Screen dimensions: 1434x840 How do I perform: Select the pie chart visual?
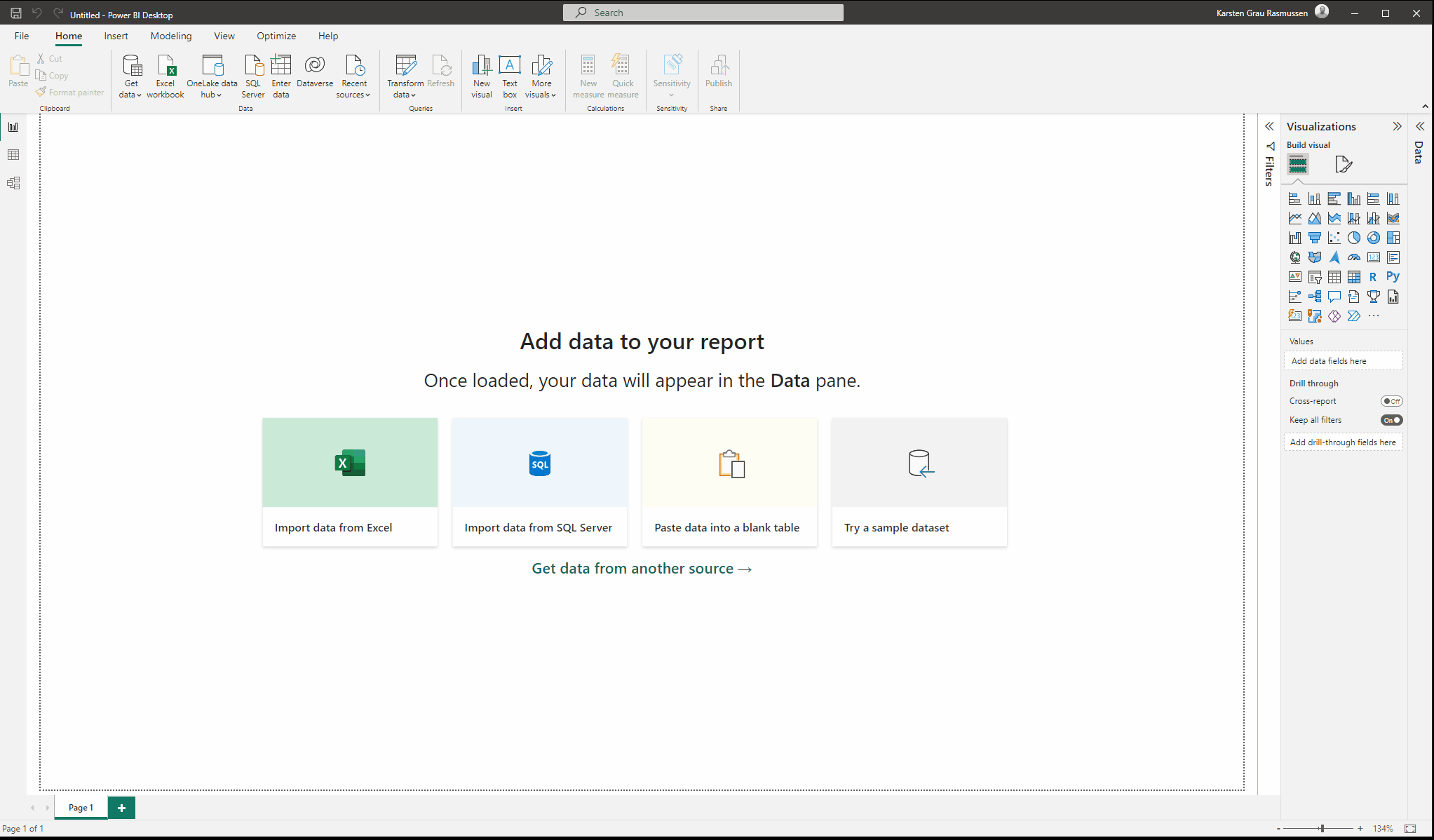(1354, 238)
